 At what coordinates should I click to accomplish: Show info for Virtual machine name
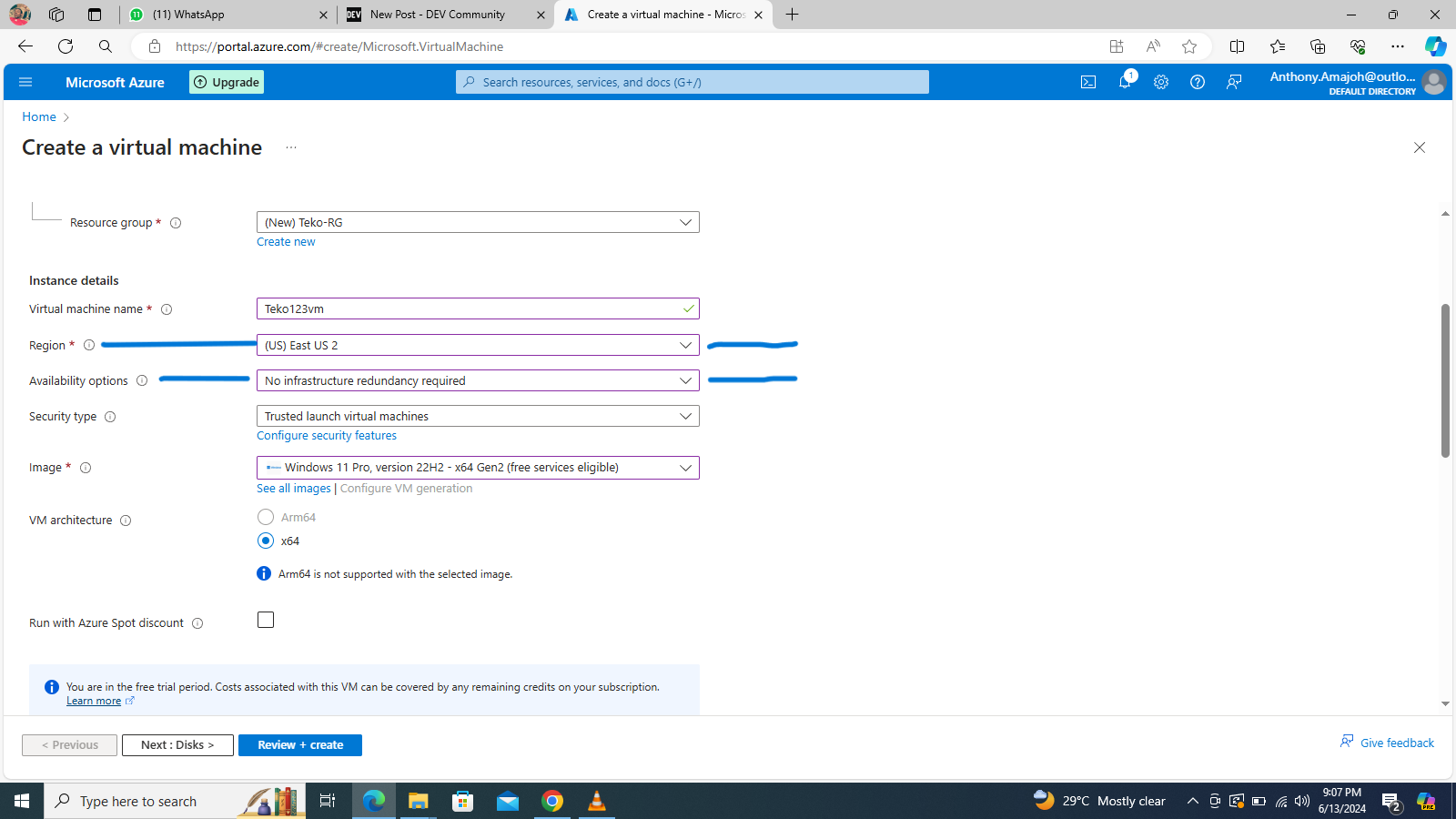click(167, 309)
